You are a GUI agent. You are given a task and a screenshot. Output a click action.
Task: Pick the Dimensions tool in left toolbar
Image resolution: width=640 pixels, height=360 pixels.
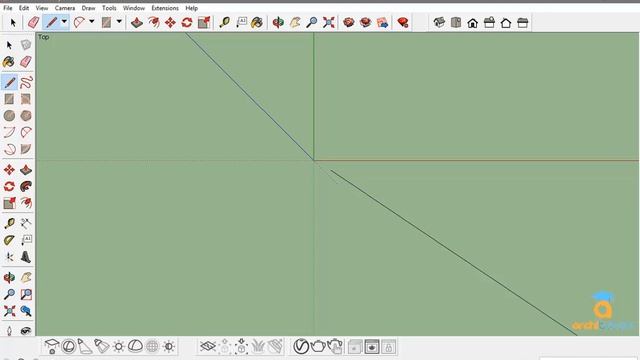click(x=26, y=223)
